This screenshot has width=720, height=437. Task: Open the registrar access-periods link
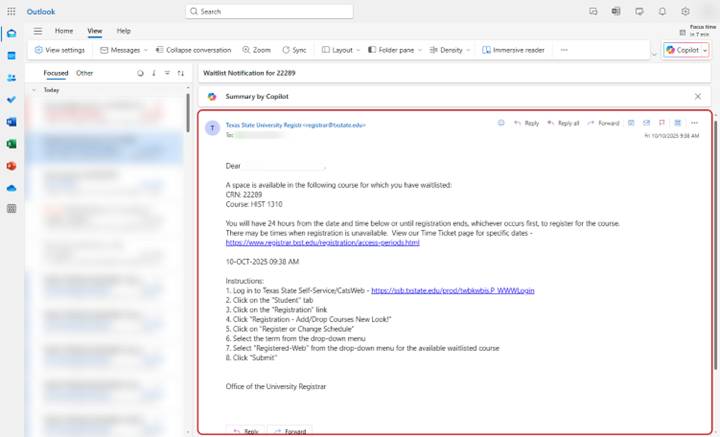pos(322,242)
